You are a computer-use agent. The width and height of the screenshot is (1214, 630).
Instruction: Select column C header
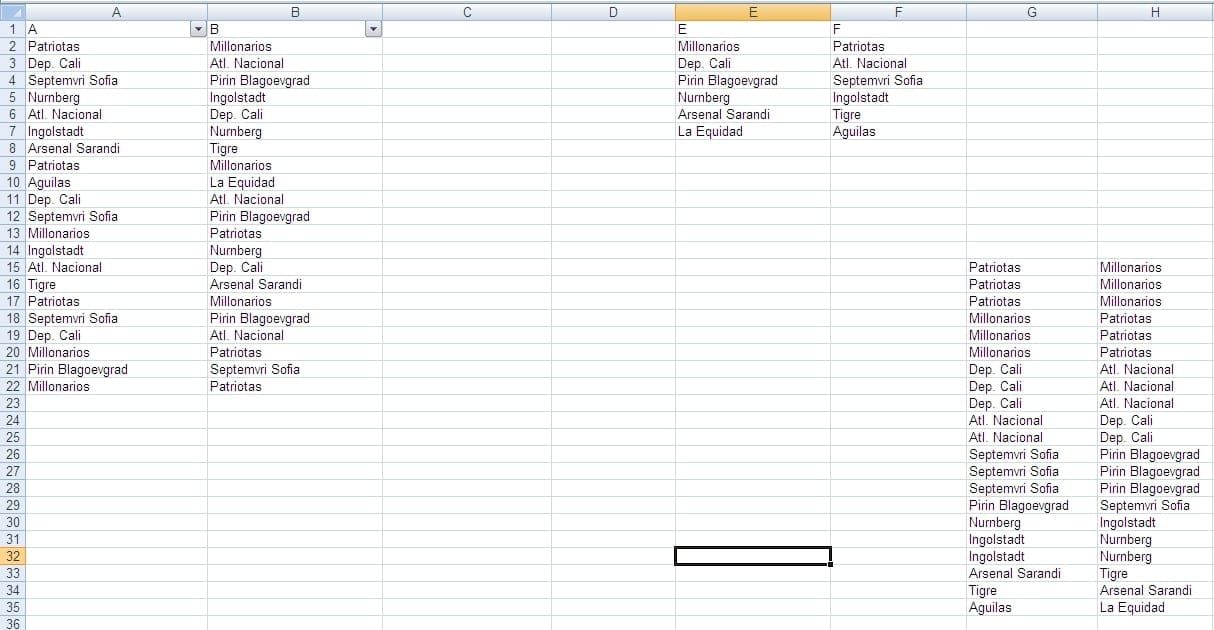tap(467, 12)
